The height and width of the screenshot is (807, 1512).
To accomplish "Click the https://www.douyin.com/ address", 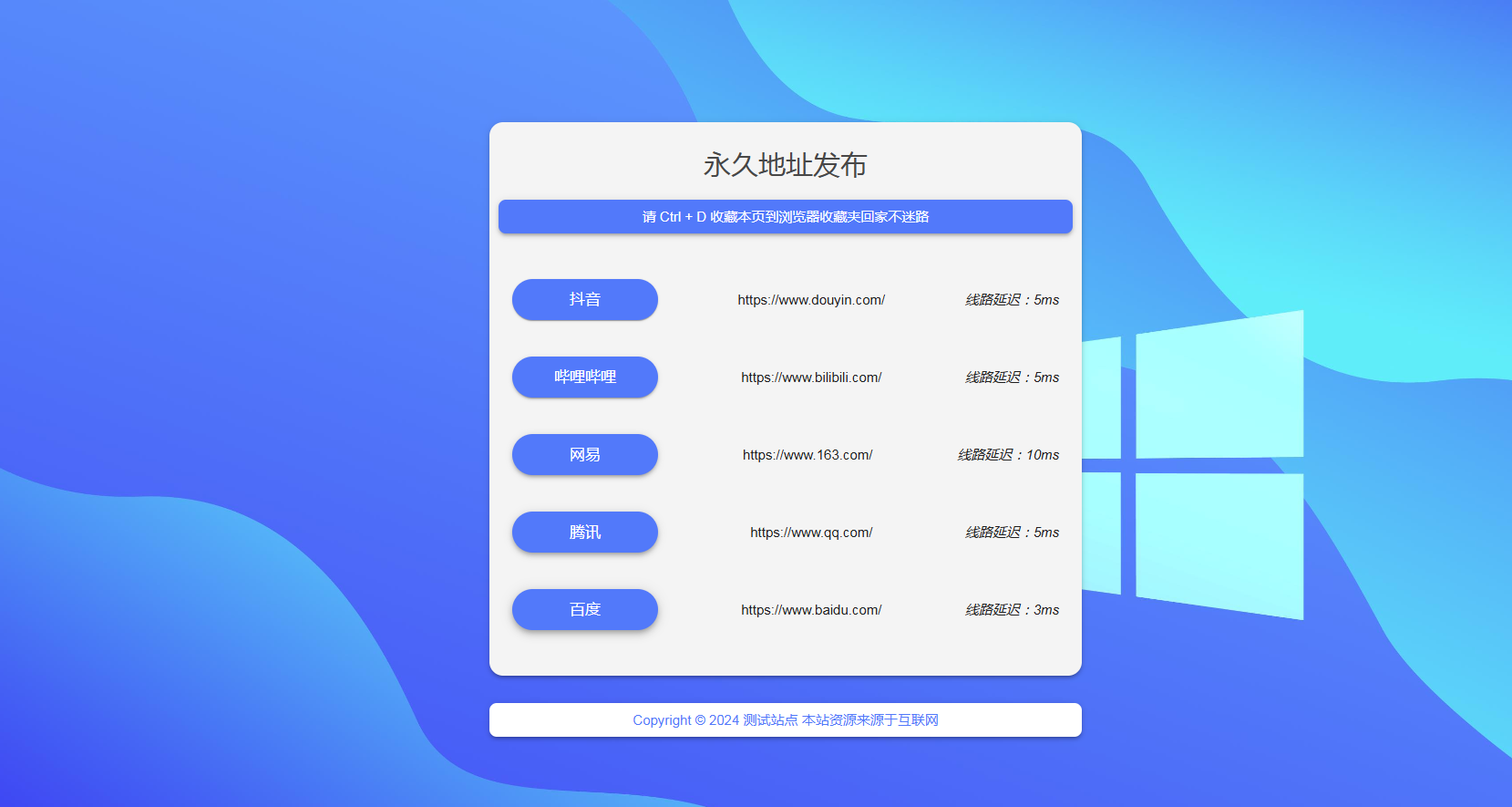I will pyautogui.click(x=811, y=300).
